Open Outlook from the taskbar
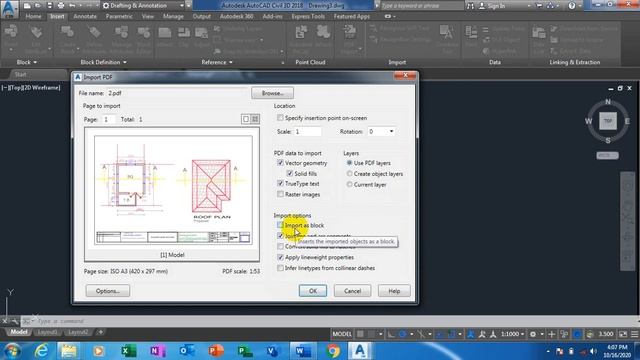640x360 pixels. click(x=187, y=351)
